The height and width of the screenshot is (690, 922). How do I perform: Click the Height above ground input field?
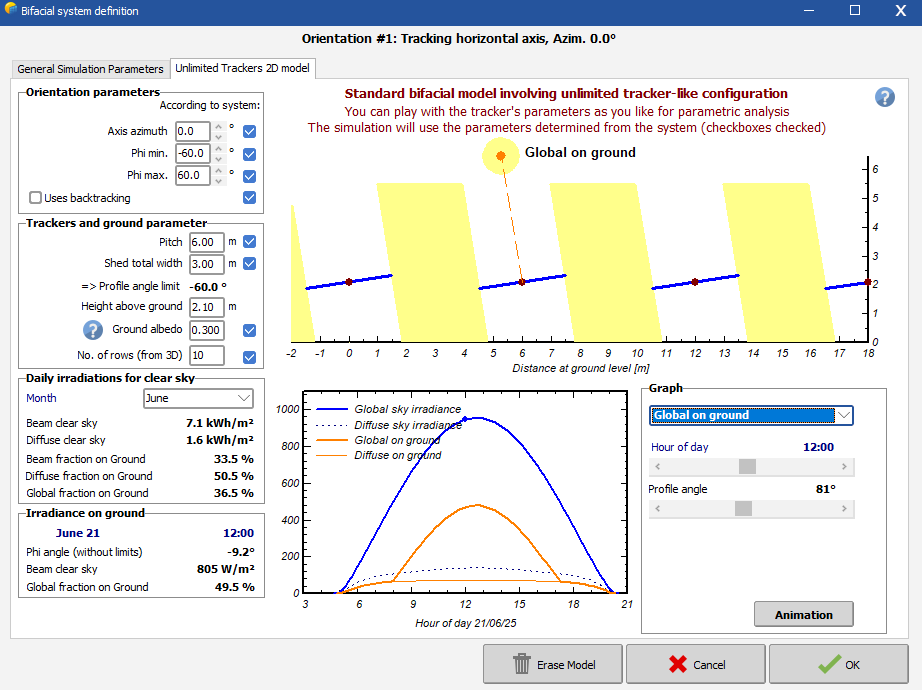206,306
